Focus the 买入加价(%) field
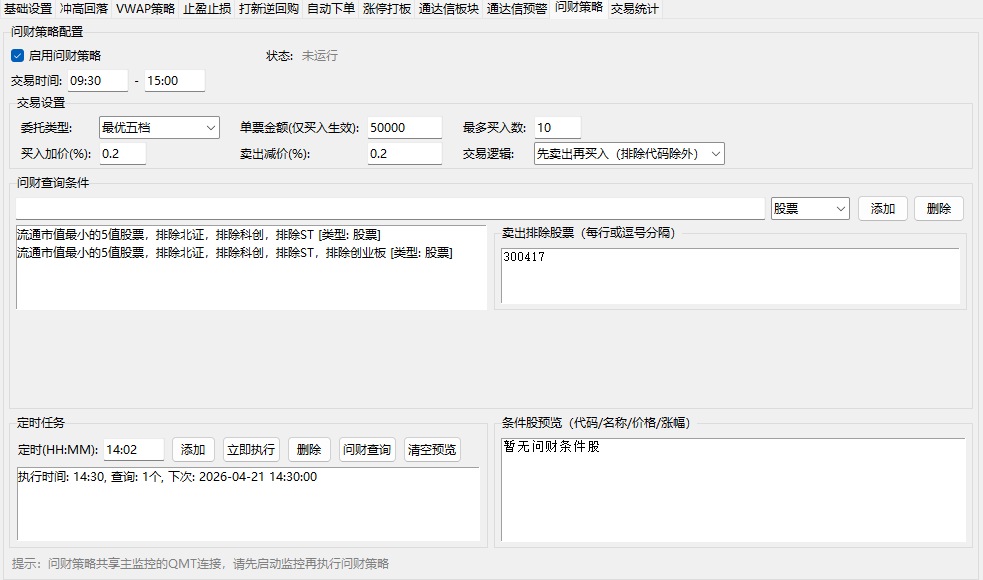 pos(123,154)
